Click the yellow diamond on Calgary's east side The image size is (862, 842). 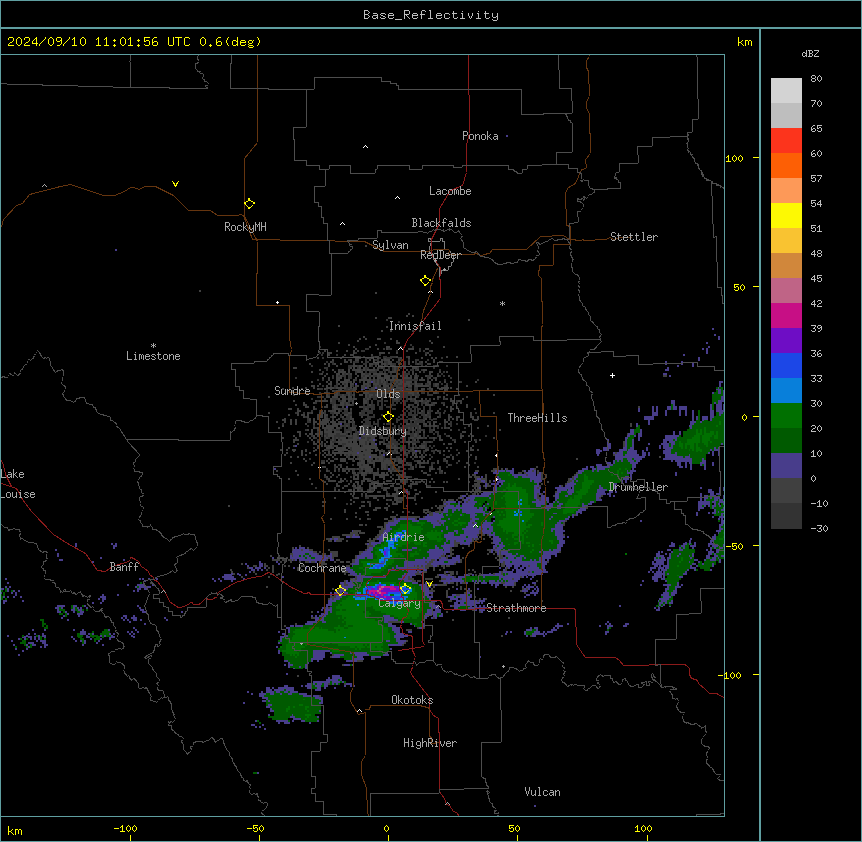405,589
